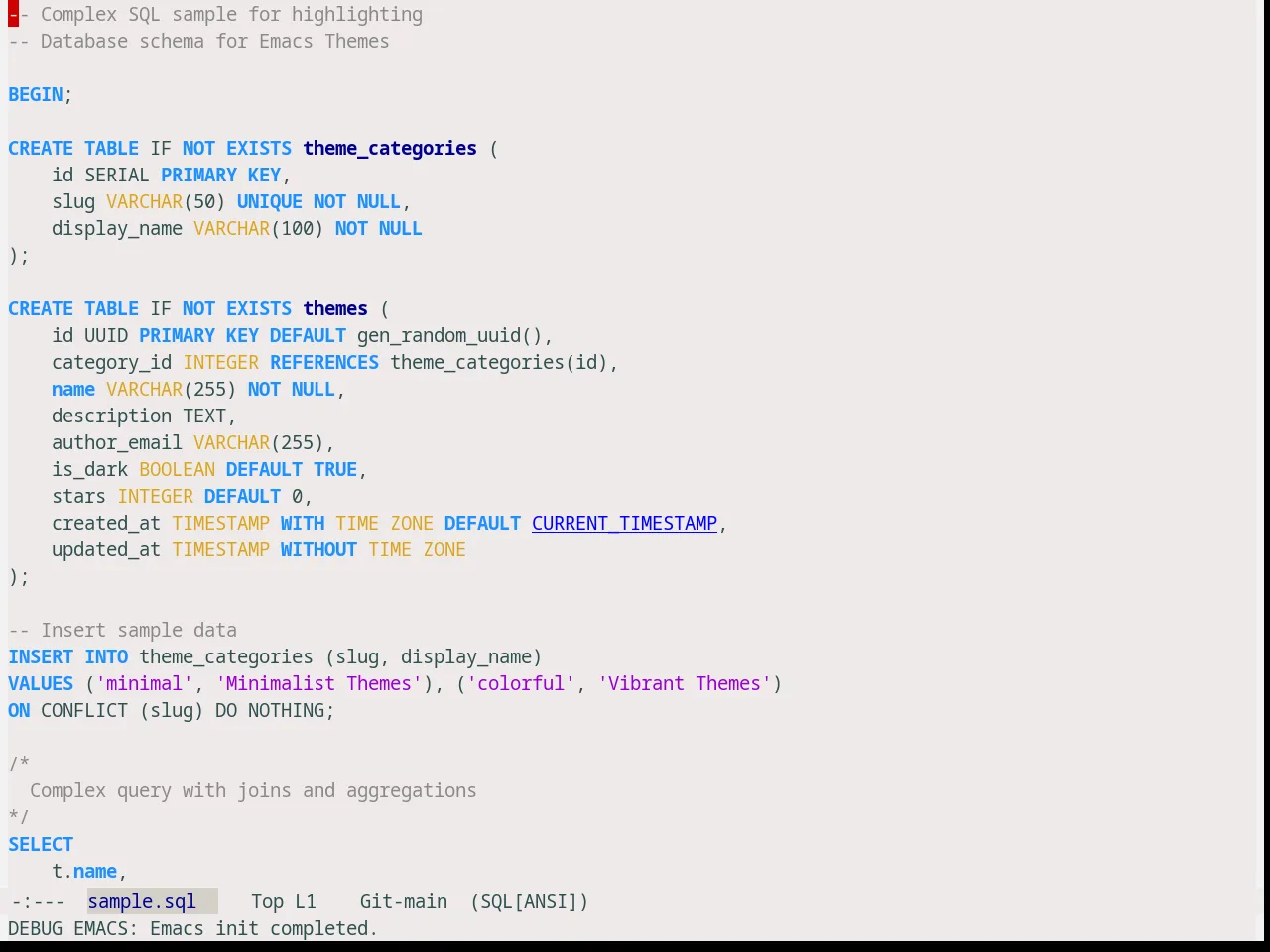The width and height of the screenshot is (1270, 952).
Task: Click the L1 line number indicator
Action: [x=306, y=901]
